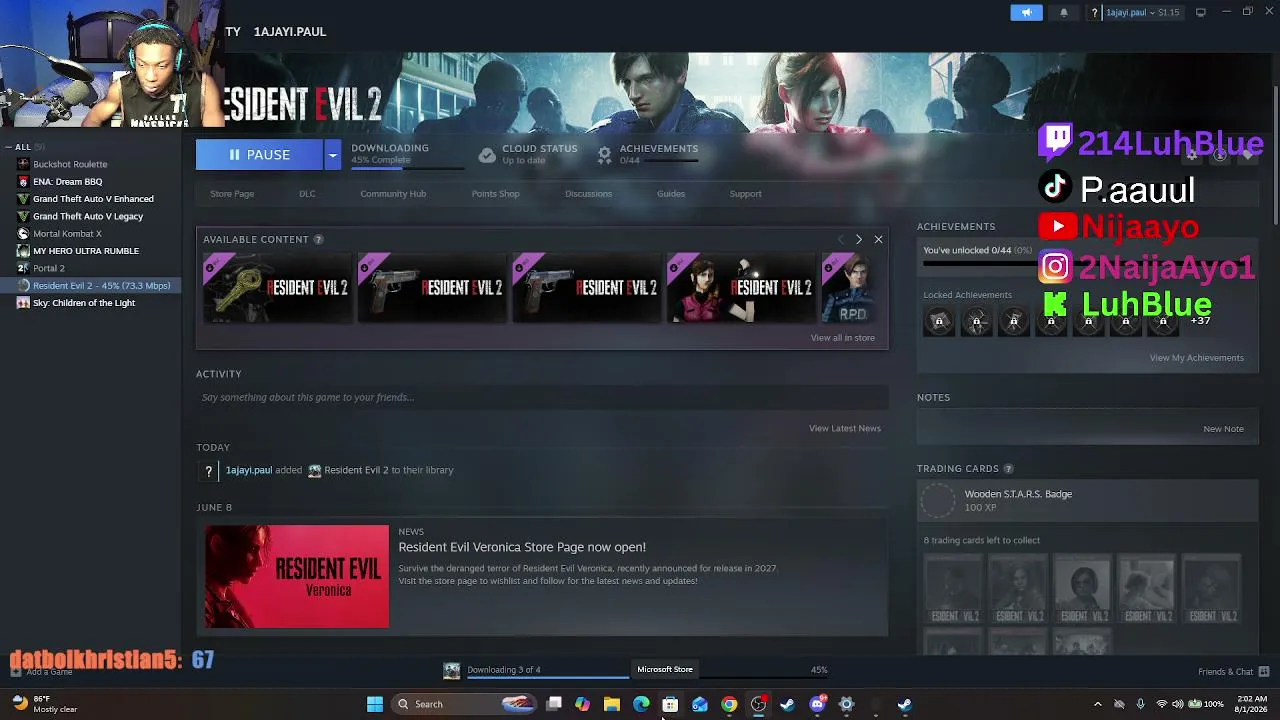
Task: Select ENA: Dream BBQ in the library
Action: (x=67, y=182)
